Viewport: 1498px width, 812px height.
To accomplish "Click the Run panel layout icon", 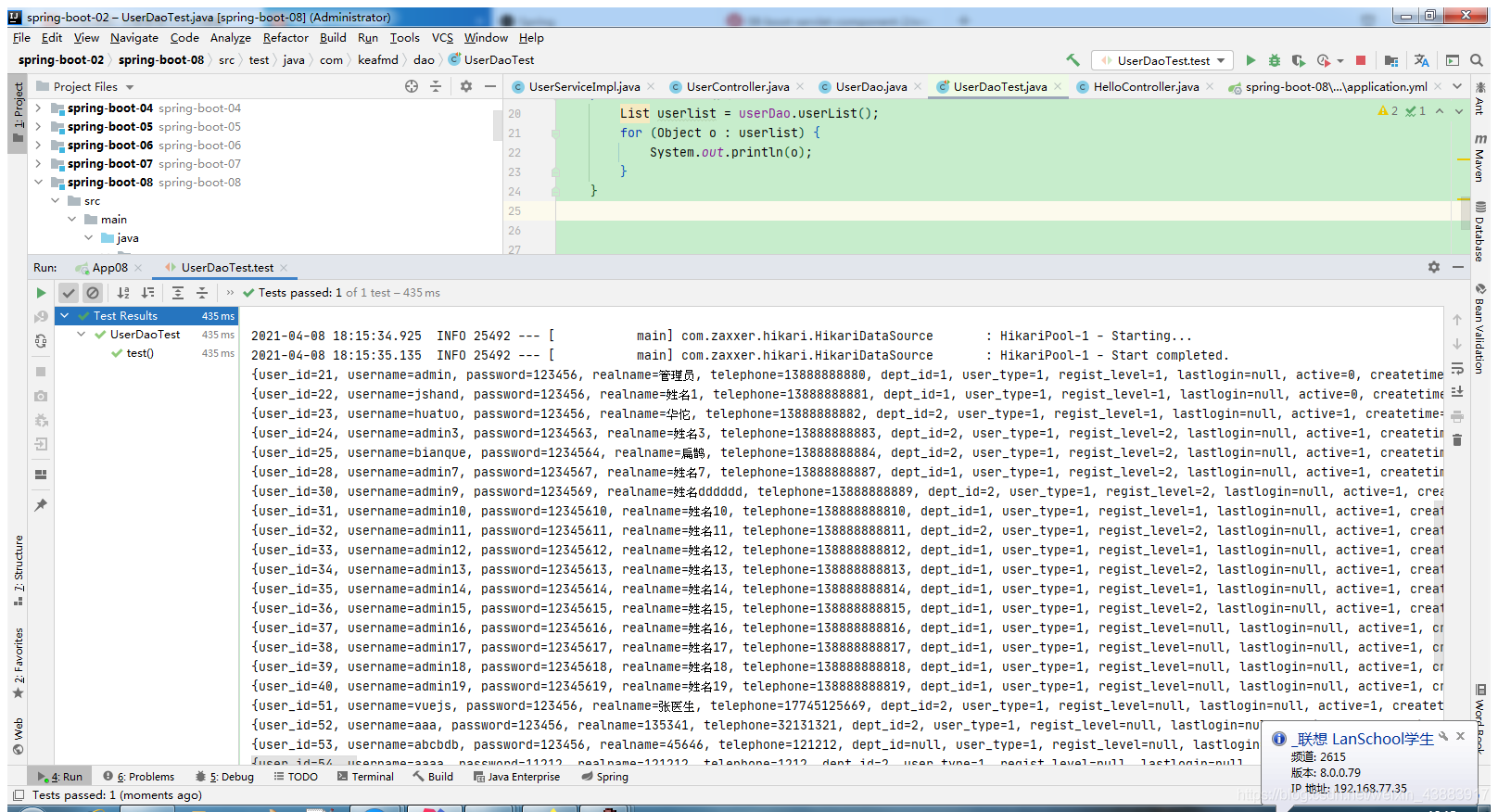I will click(x=41, y=475).
